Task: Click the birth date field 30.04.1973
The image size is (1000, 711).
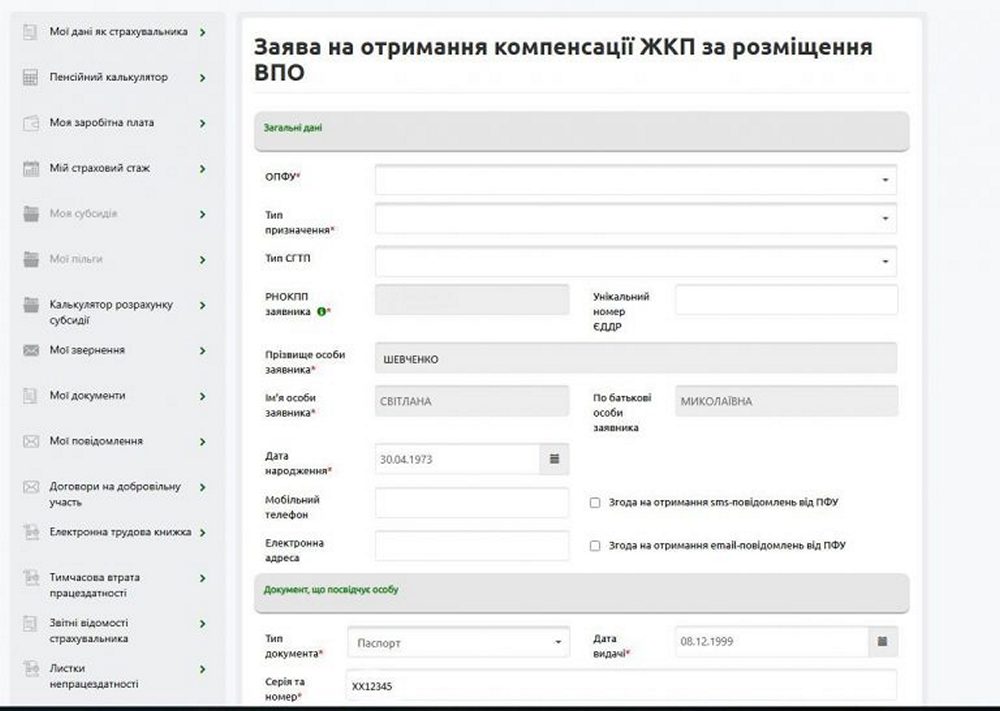Action: [457, 459]
